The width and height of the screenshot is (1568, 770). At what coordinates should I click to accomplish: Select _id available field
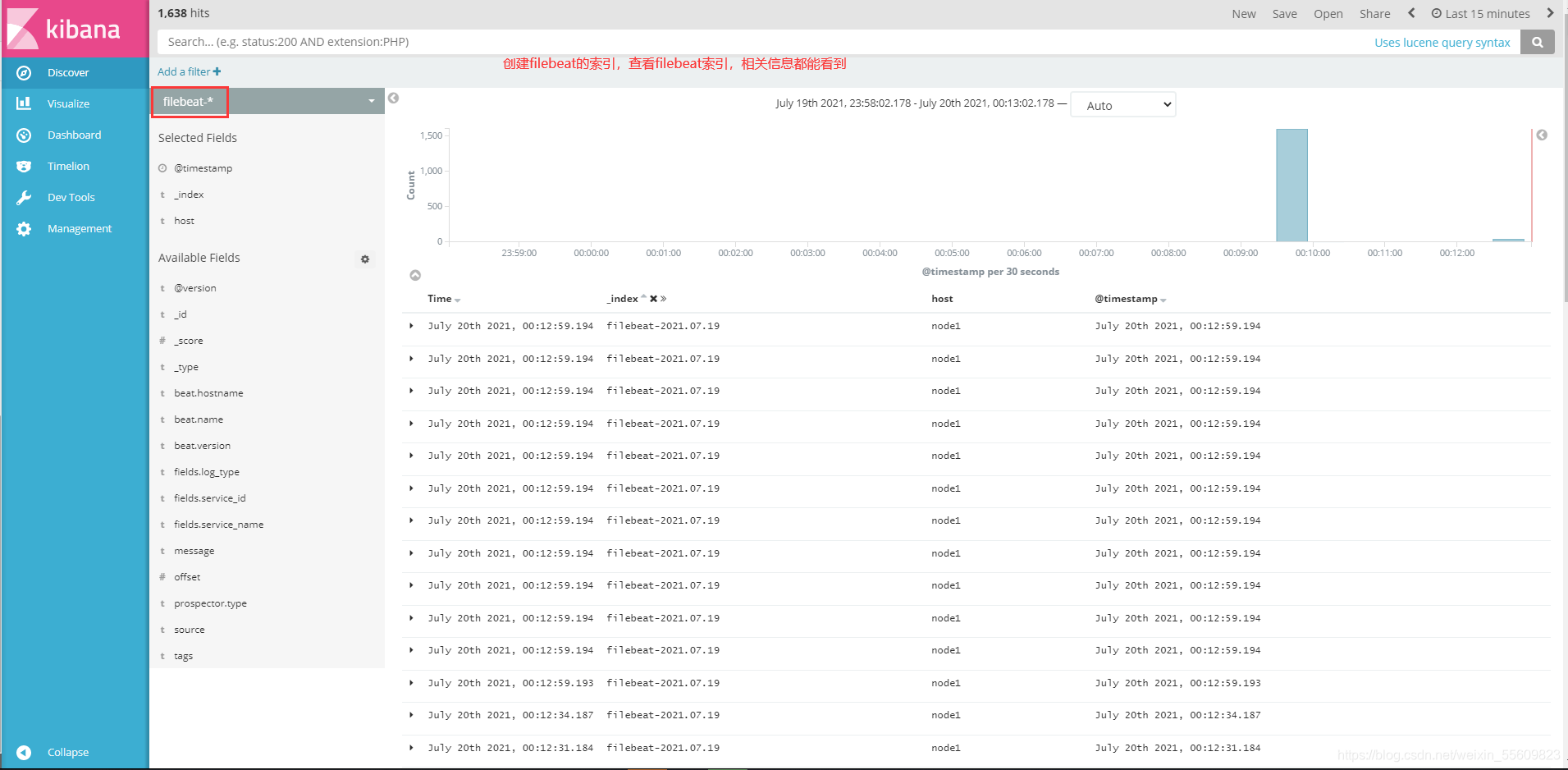click(x=181, y=314)
